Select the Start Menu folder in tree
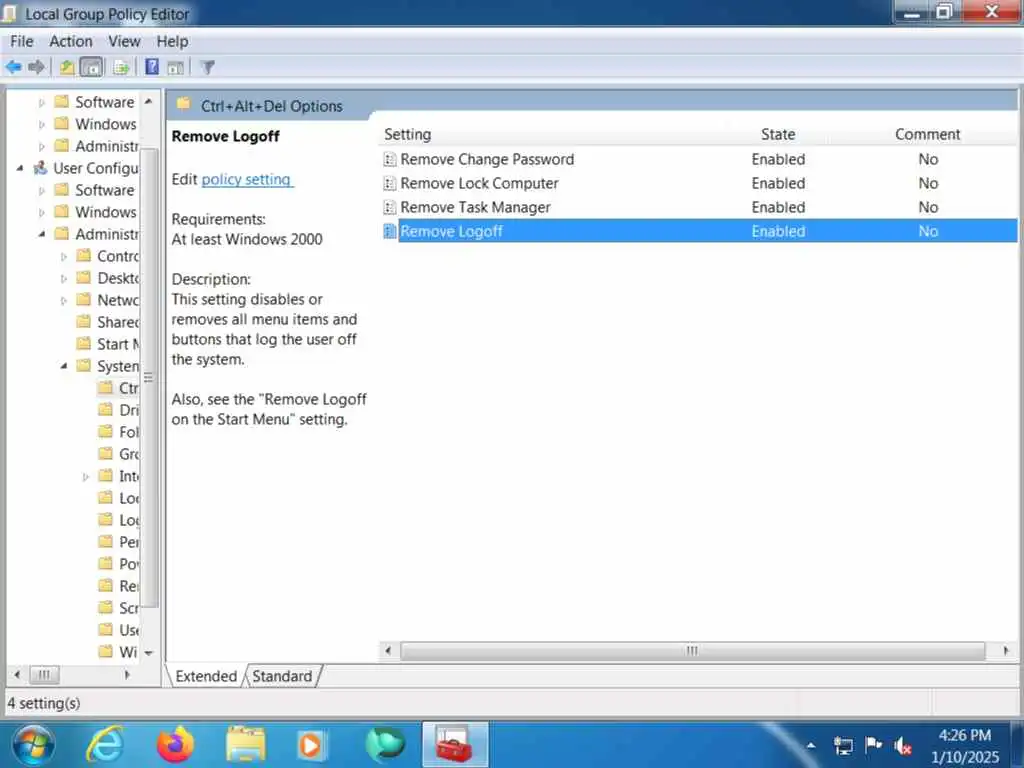1024x768 pixels. (x=108, y=344)
